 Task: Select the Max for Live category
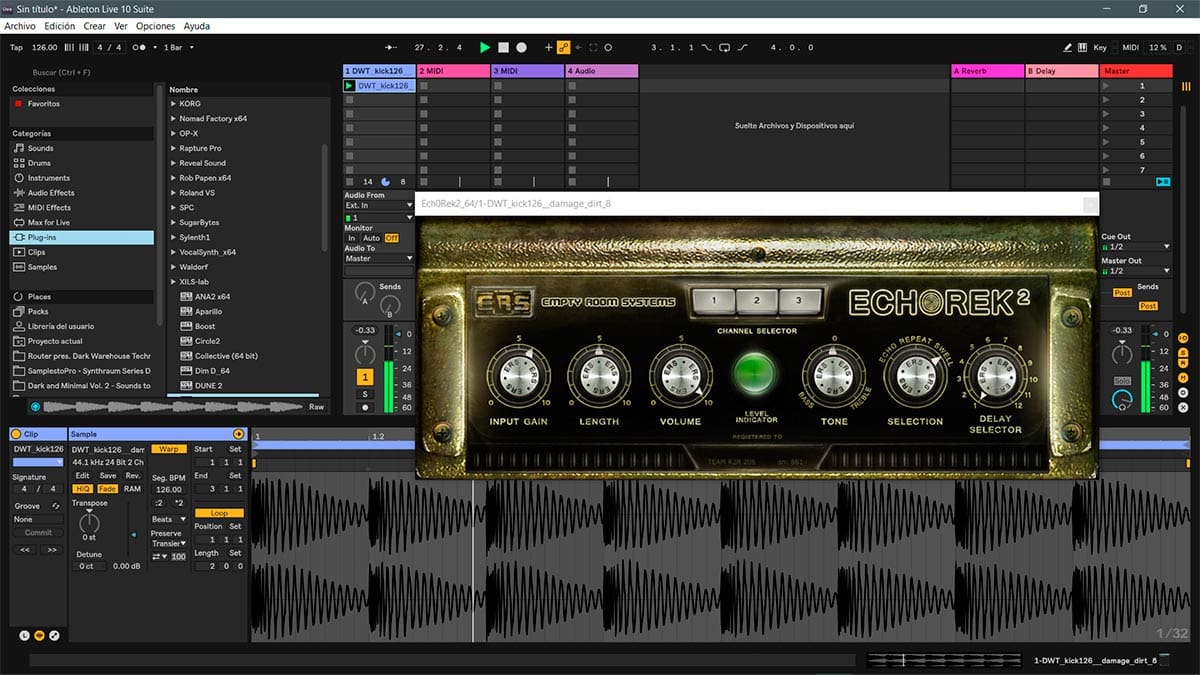point(48,222)
